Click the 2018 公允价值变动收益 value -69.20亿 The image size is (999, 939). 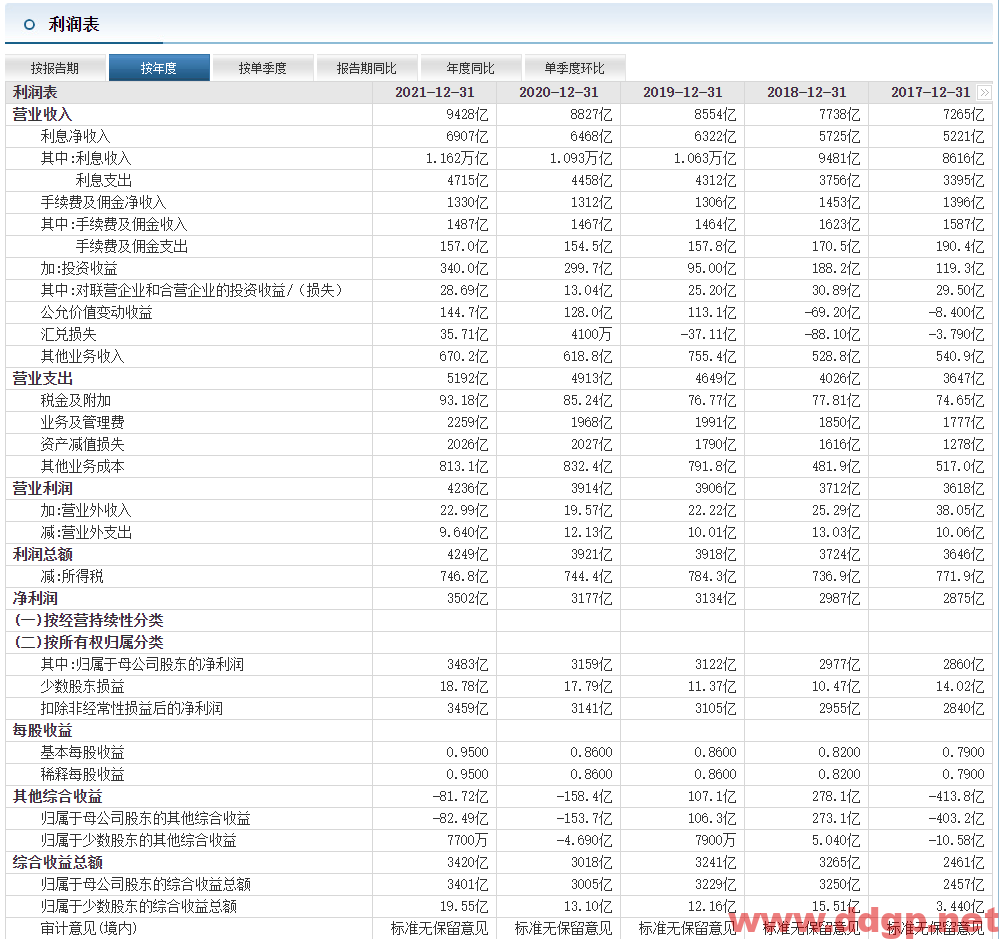pos(831,313)
